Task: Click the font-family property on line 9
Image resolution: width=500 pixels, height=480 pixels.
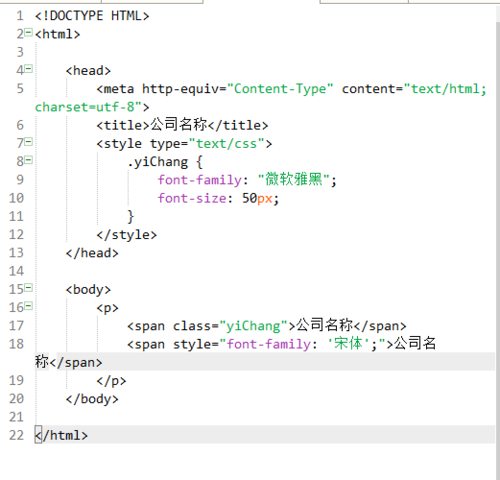Action: click(x=200, y=180)
